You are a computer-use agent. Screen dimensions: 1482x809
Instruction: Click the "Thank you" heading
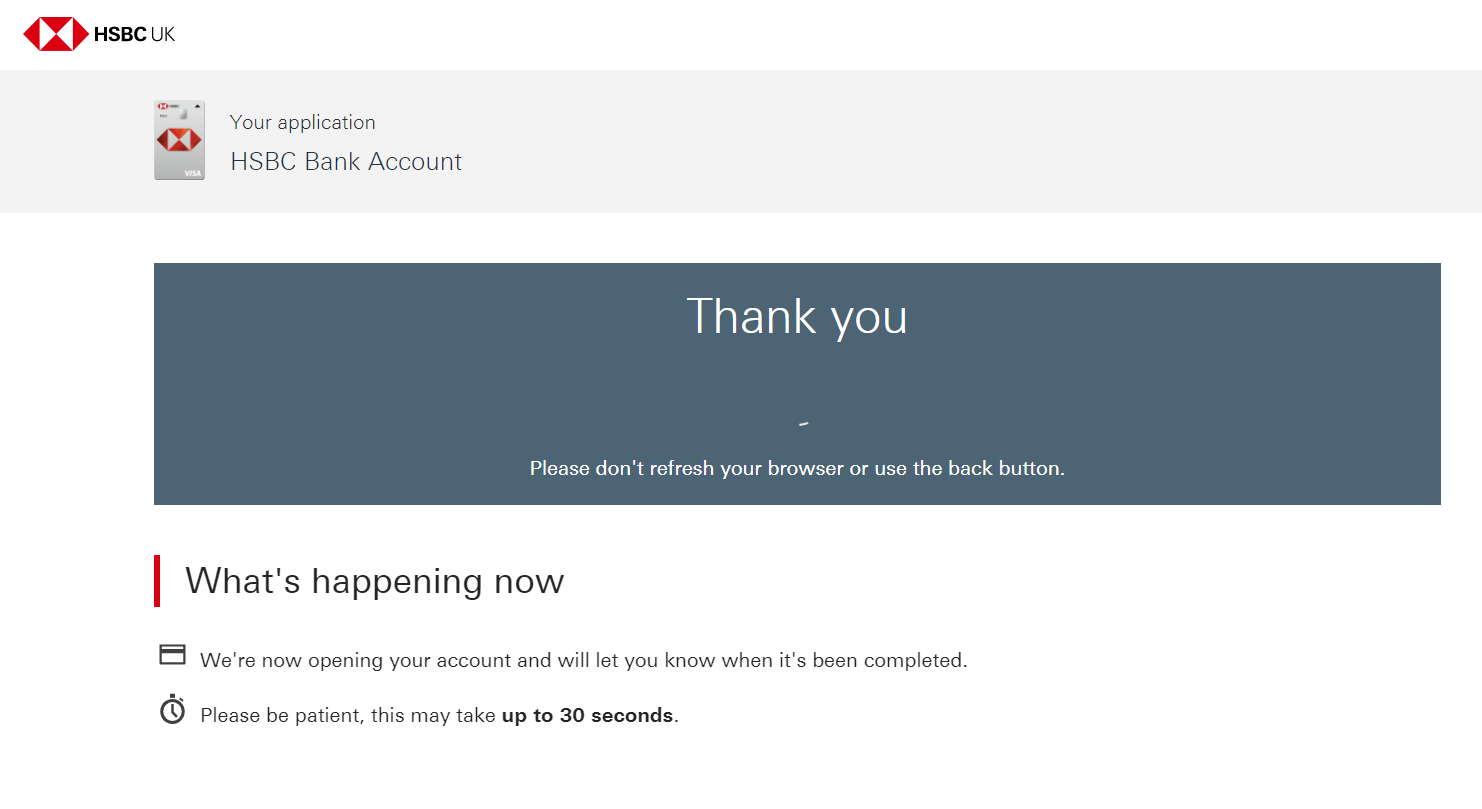click(797, 316)
